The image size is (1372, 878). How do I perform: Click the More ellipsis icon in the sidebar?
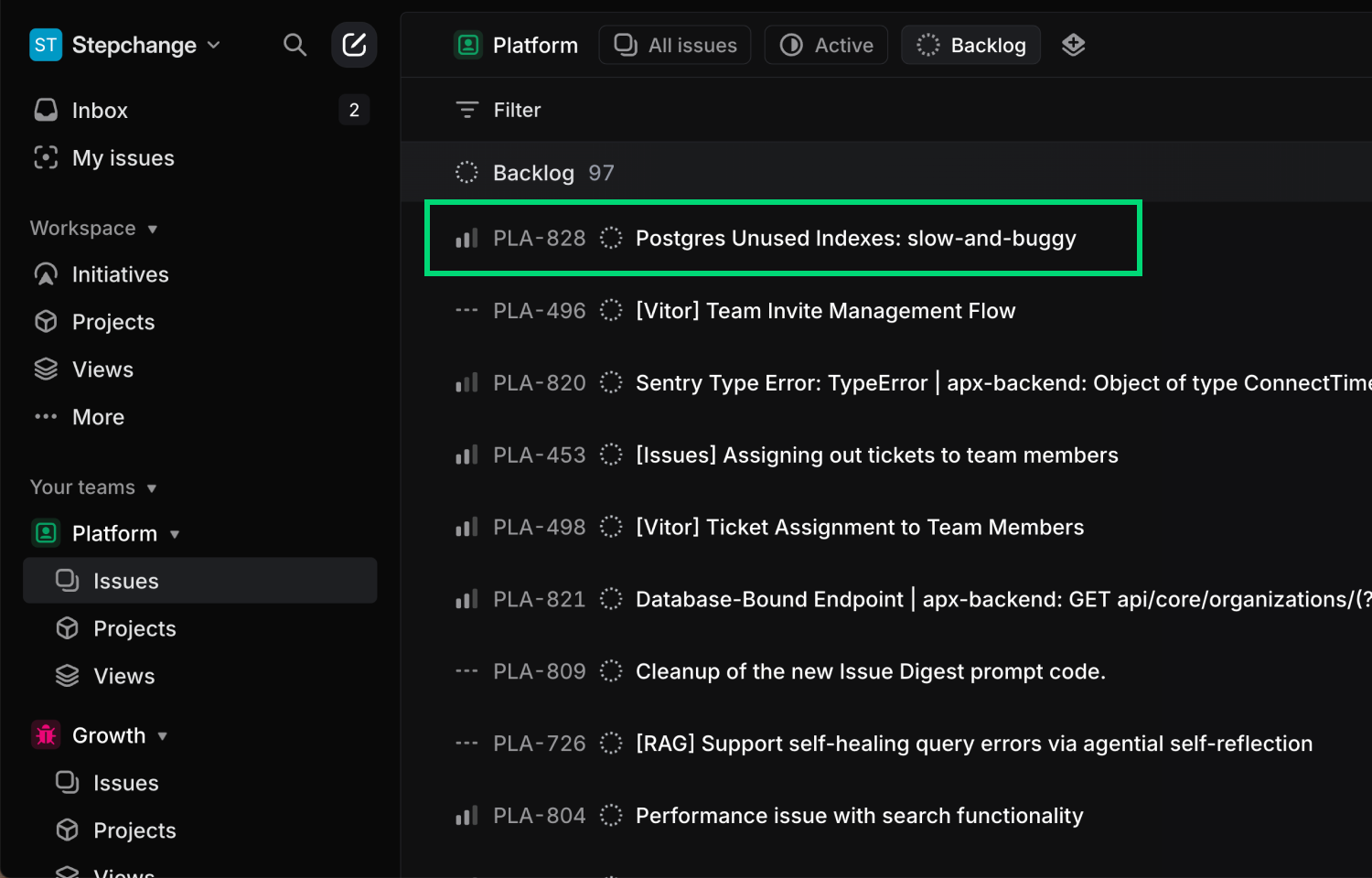(46, 416)
